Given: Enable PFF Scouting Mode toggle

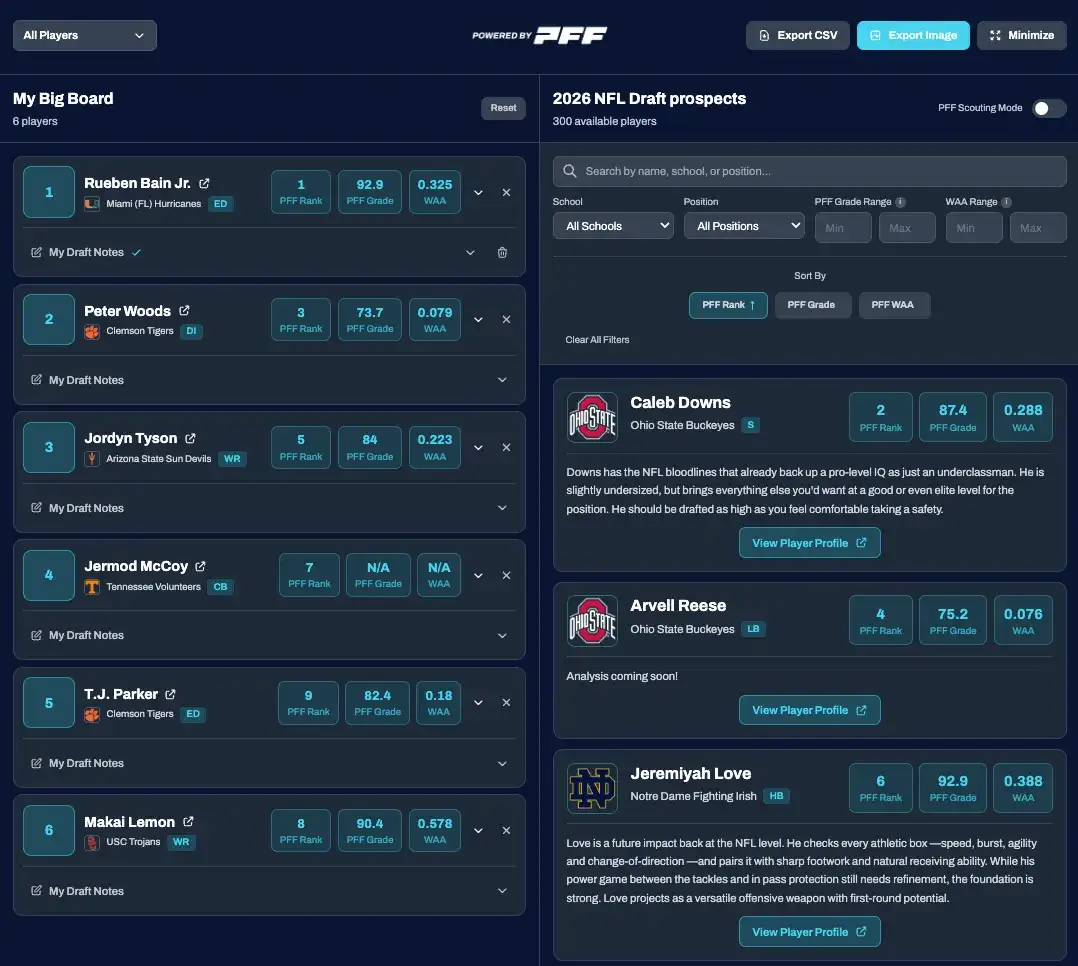Looking at the screenshot, I should click(x=1048, y=108).
